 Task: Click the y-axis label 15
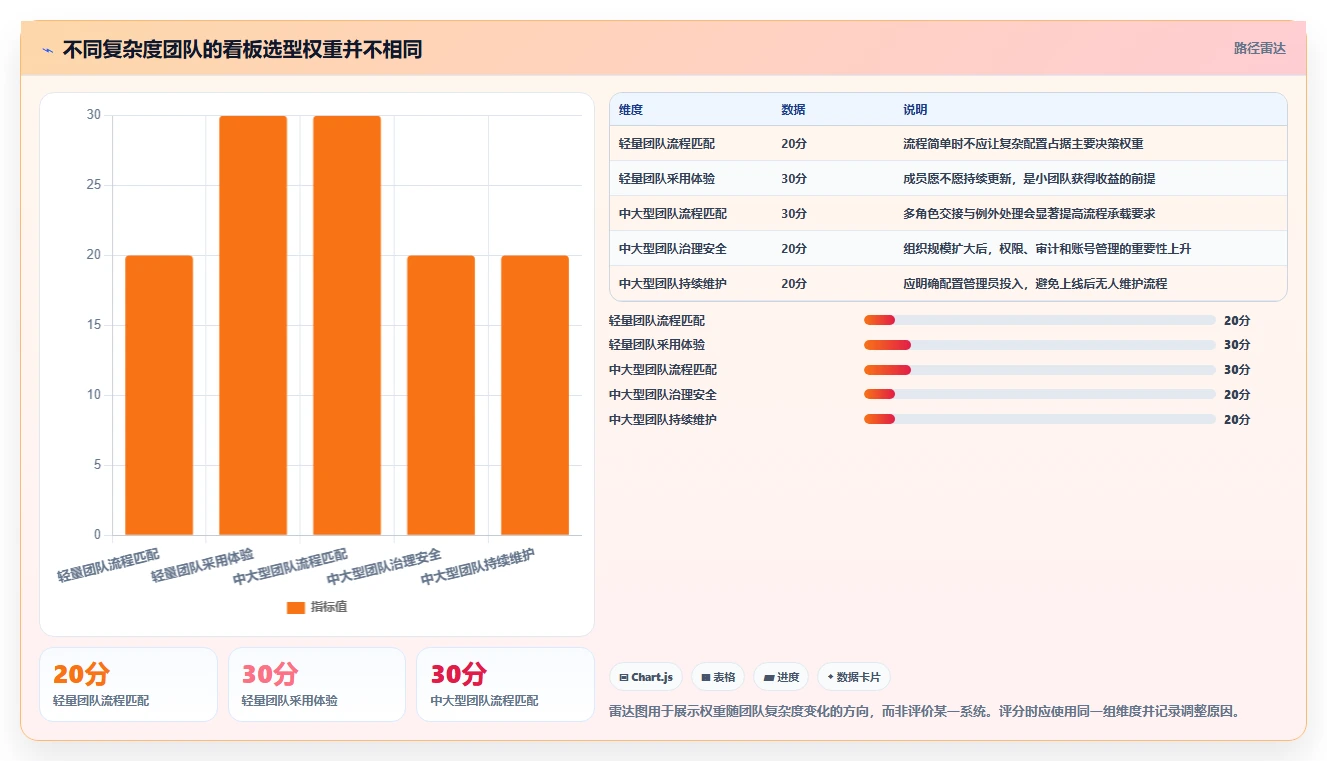[x=94, y=325]
